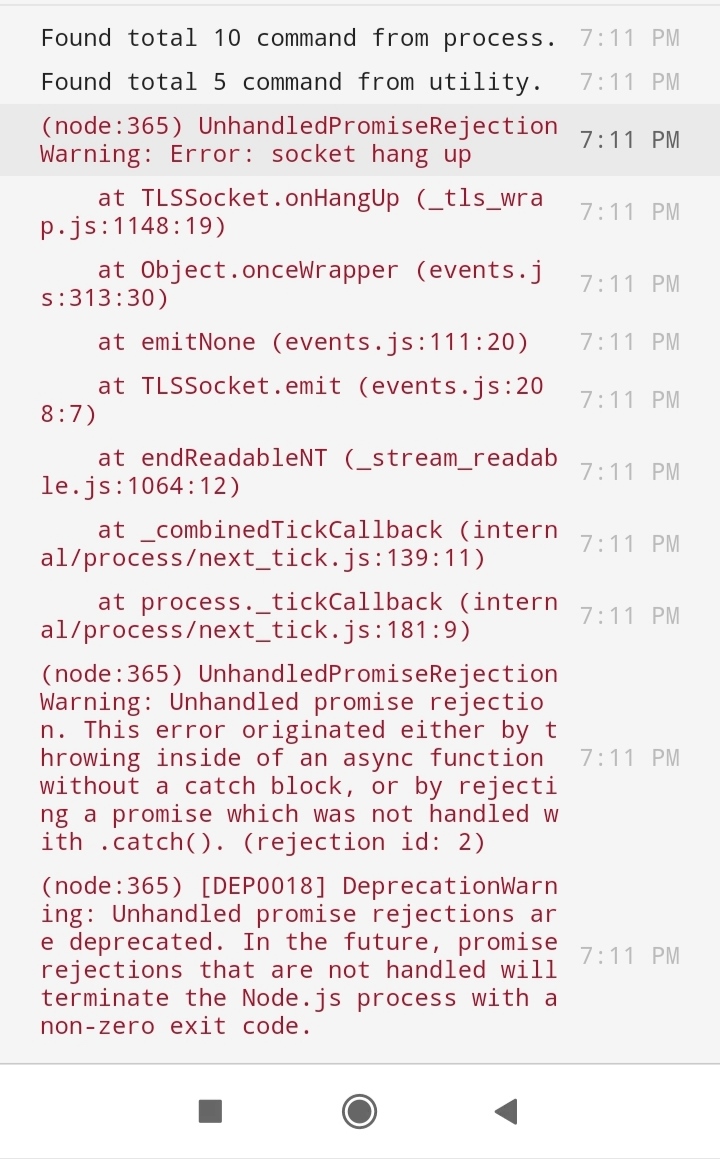The width and height of the screenshot is (720, 1159).
Task: Tap the DEP0018 DeprecationWarning message
Action: point(299,956)
